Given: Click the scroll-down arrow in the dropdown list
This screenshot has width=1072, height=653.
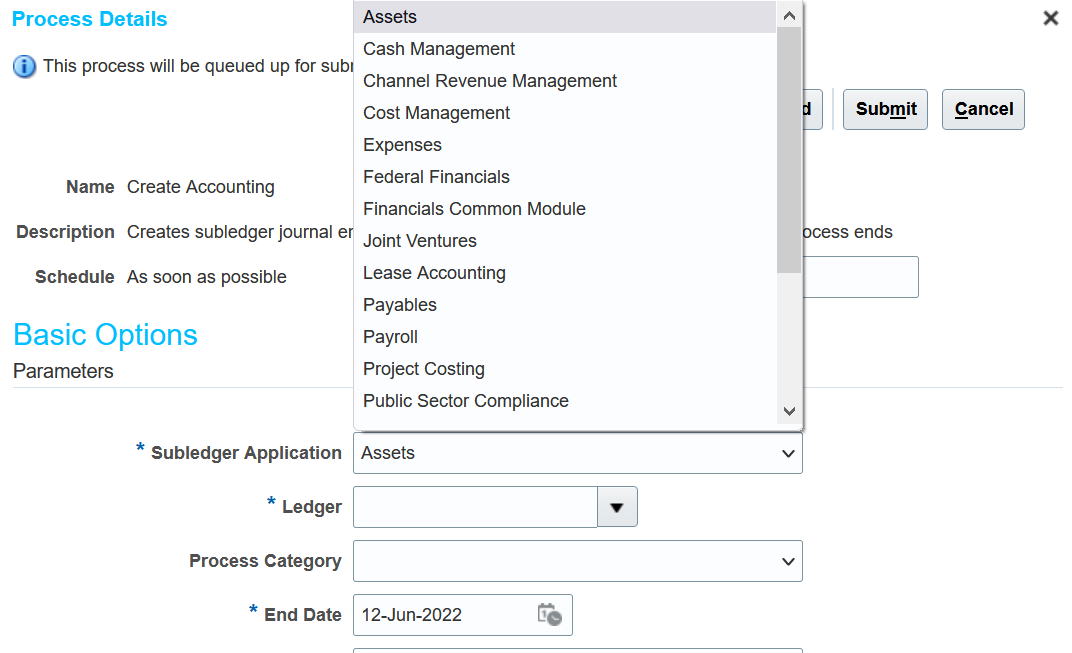Looking at the screenshot, I should point(789,411).
